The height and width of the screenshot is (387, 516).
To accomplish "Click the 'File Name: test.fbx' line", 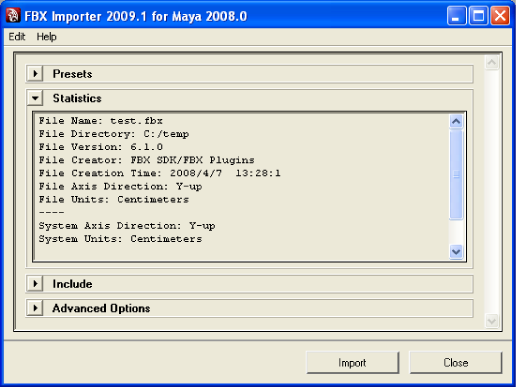I will point(101,121).
